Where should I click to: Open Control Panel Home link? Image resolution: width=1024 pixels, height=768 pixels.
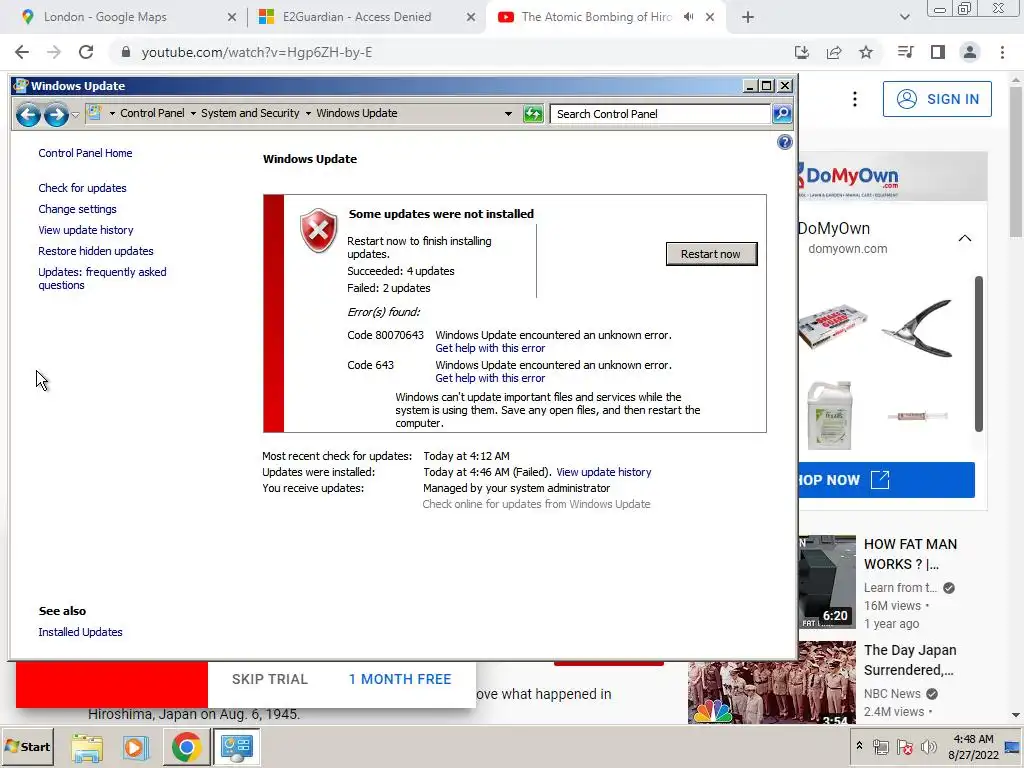85,153
